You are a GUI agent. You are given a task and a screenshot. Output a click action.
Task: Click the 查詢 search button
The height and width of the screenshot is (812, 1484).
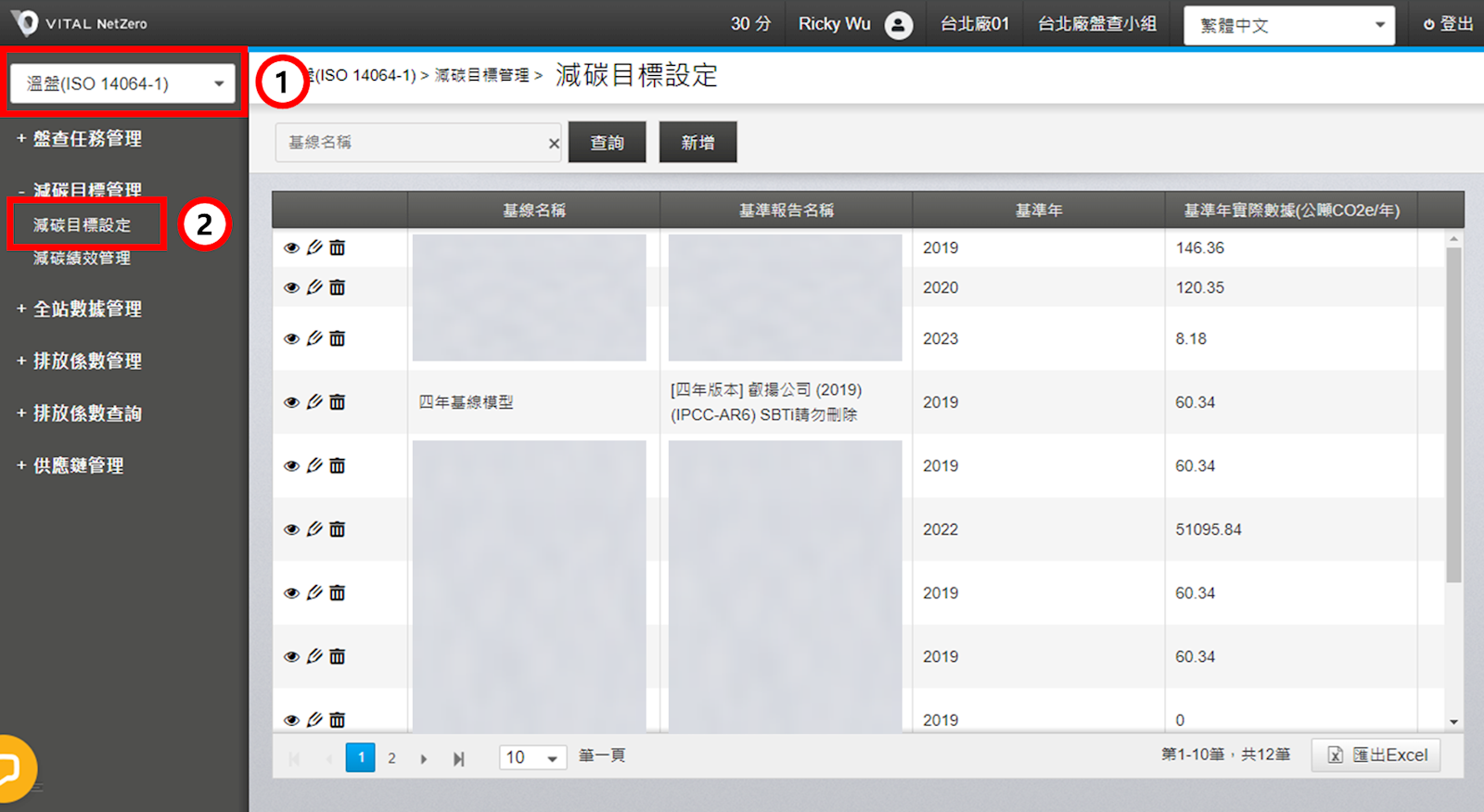[x=607, y=143]
